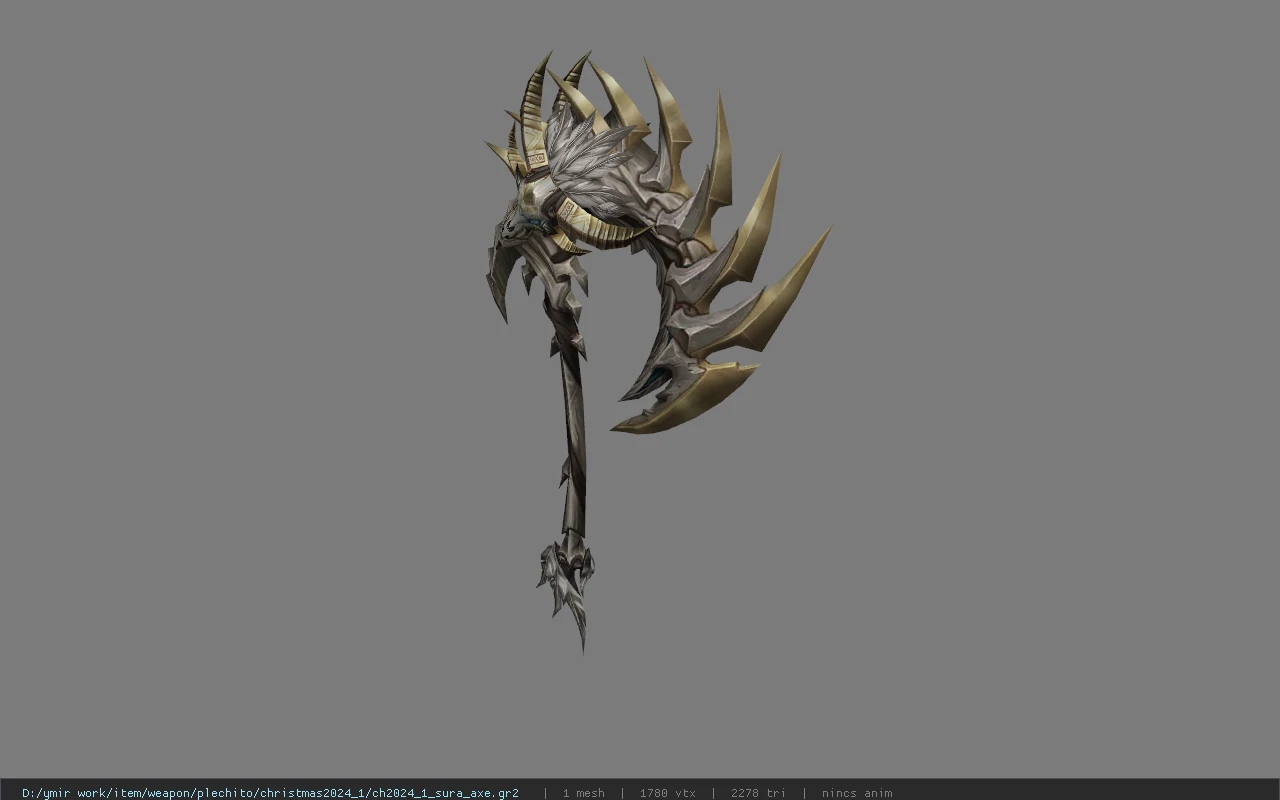Select the "nincs anim" status text
Viewport: 1280px width, 800px height.
[x=857, y=793]
